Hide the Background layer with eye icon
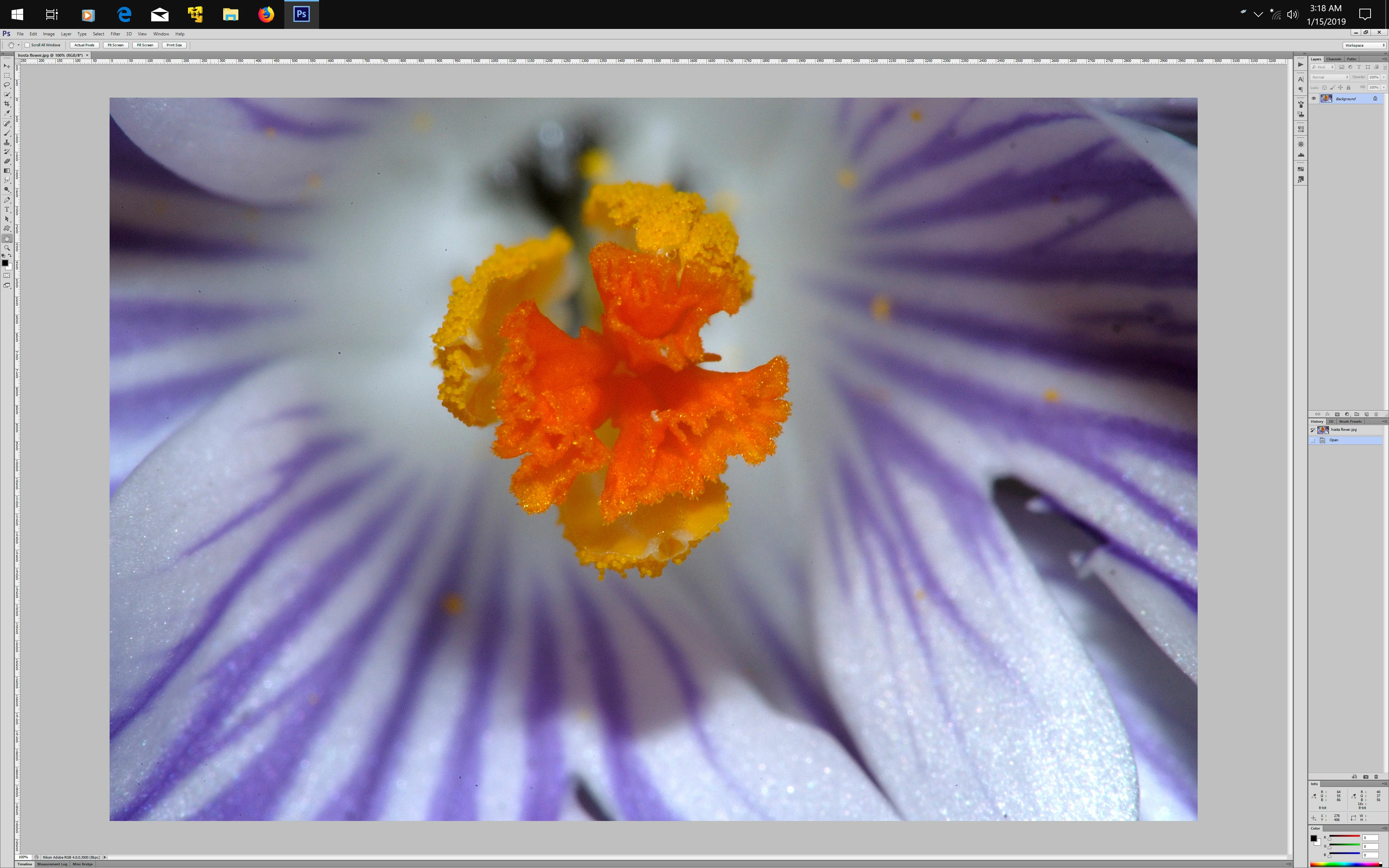1389x868 pixels. [1314, 99]
